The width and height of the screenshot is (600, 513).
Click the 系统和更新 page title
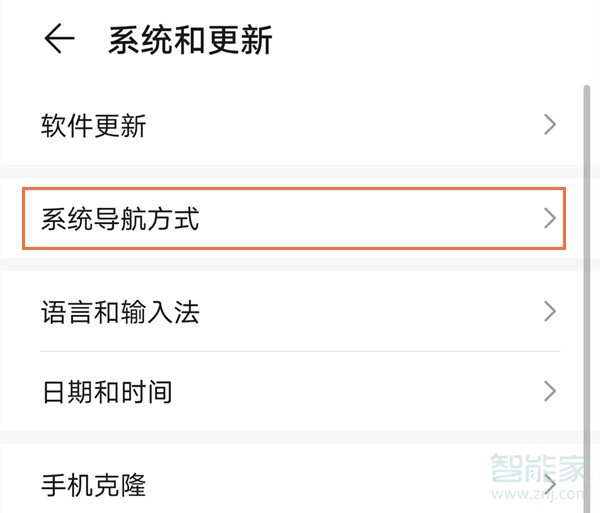[190, 41]
